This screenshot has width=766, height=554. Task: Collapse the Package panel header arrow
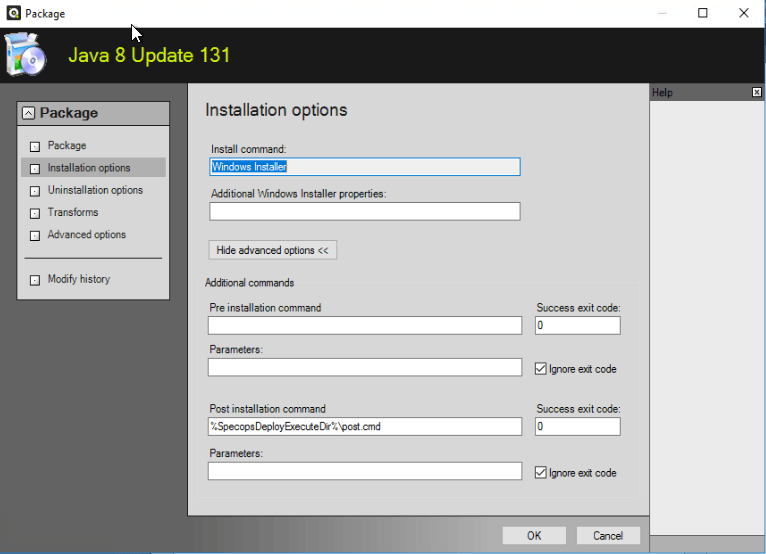click(x=28, y=114)
